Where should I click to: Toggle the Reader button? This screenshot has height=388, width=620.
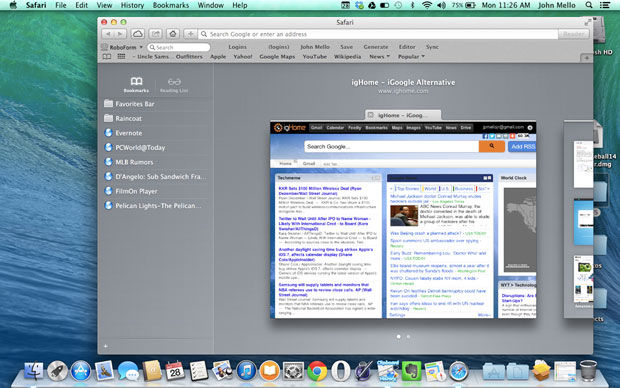(573, 34)
